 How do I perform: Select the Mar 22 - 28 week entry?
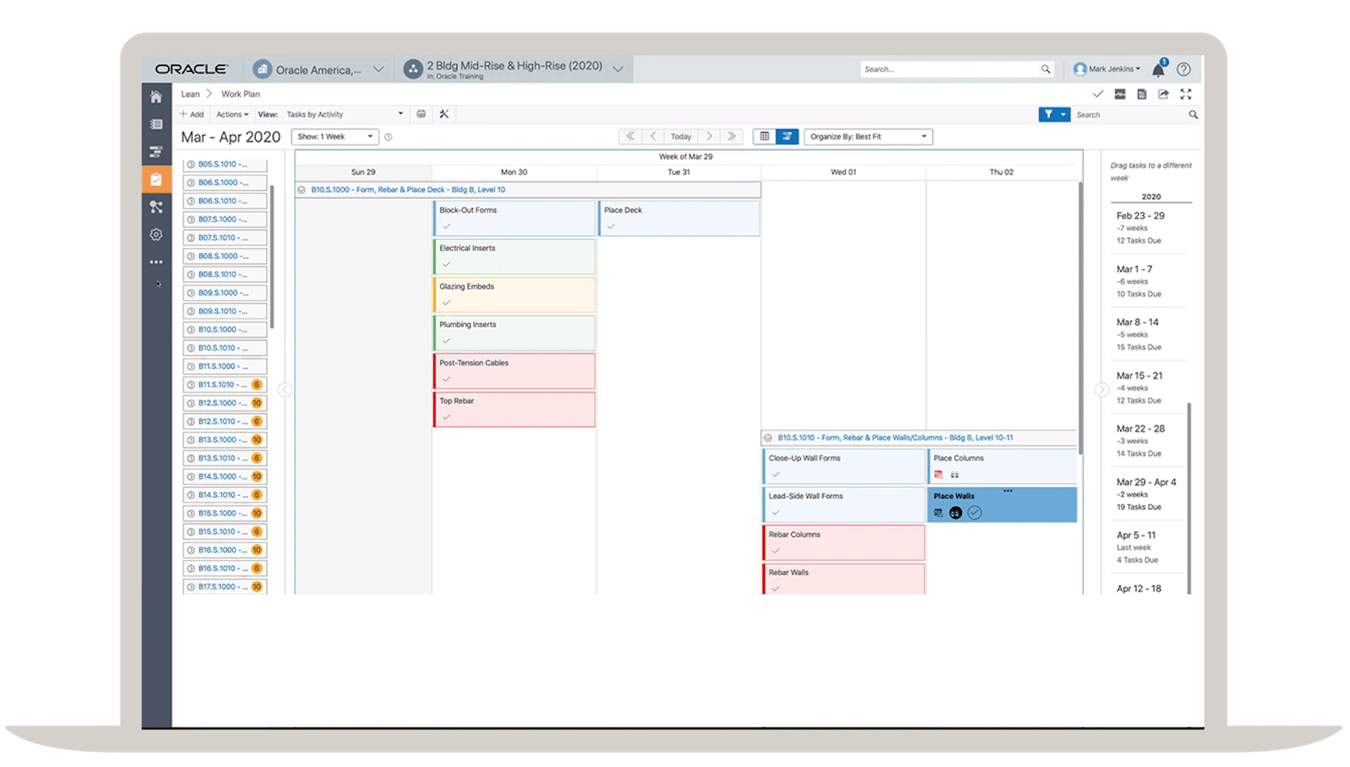point(1139,440)
